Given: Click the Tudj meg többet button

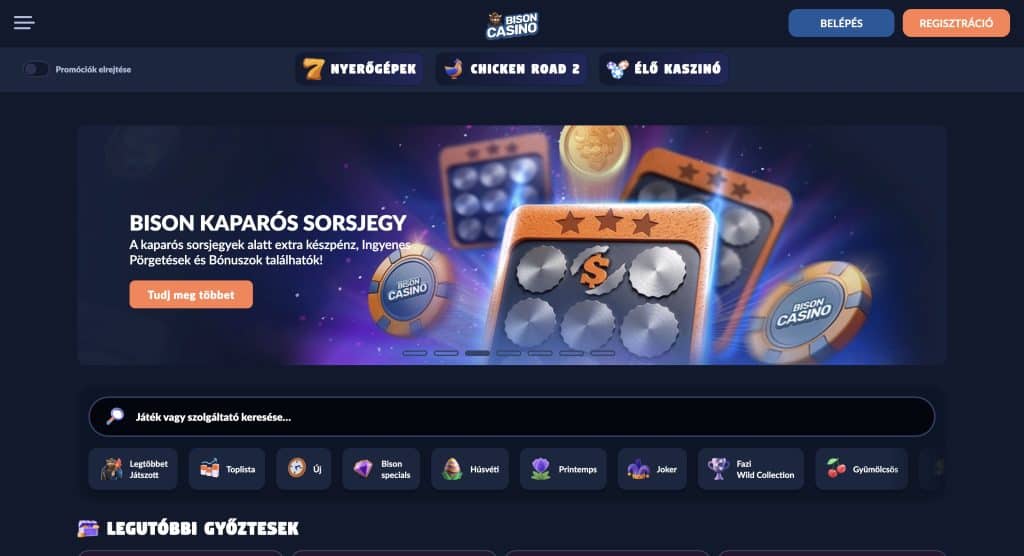Looking at the screenshot, I should (x=191, y=295).
